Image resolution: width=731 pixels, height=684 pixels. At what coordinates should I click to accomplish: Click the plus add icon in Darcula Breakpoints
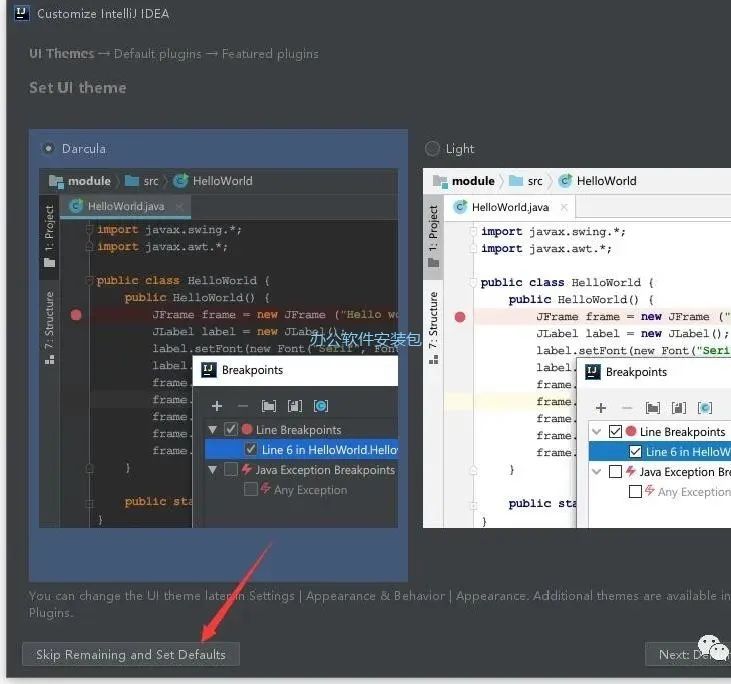[216, 406]
